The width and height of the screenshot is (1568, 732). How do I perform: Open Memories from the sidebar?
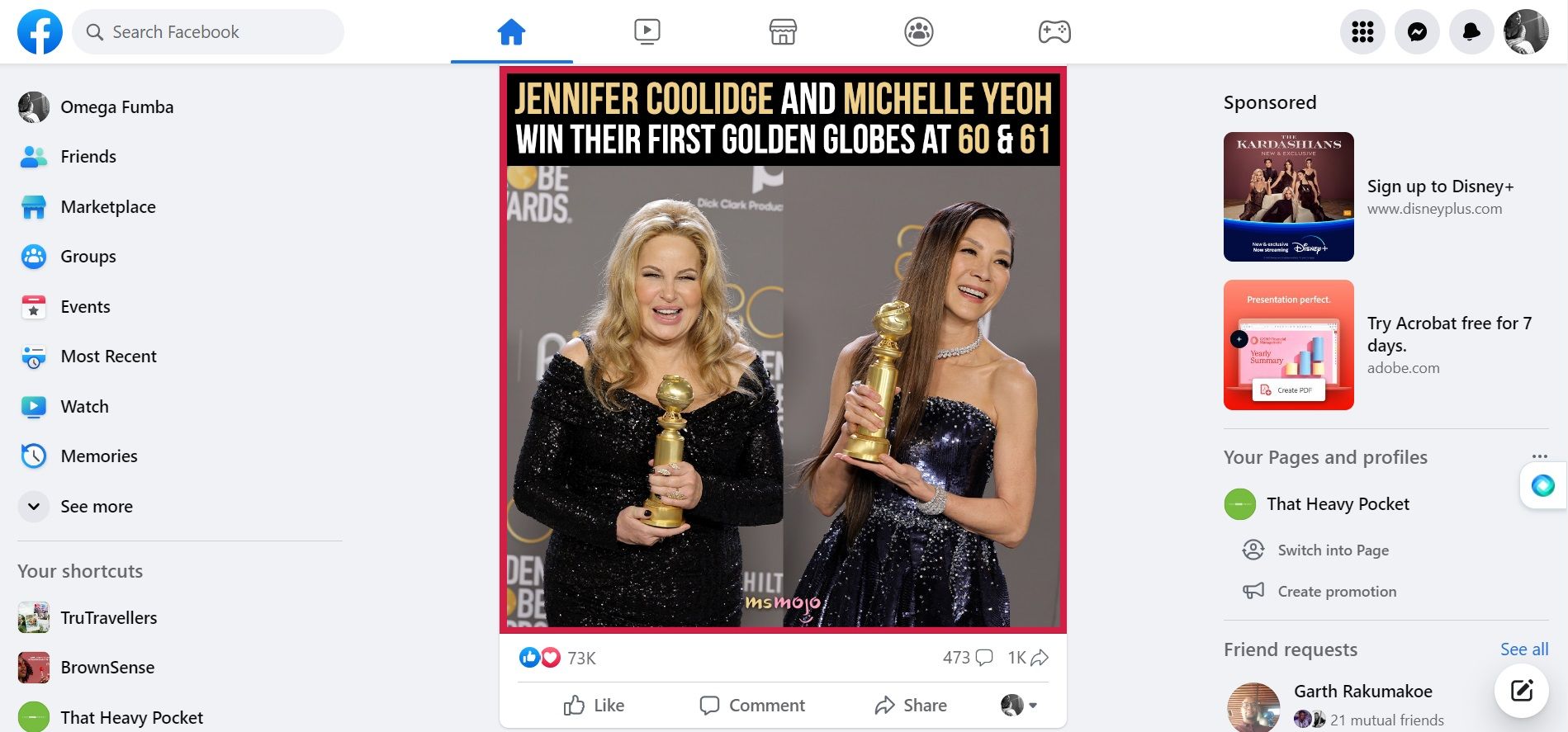click(99, 456)
